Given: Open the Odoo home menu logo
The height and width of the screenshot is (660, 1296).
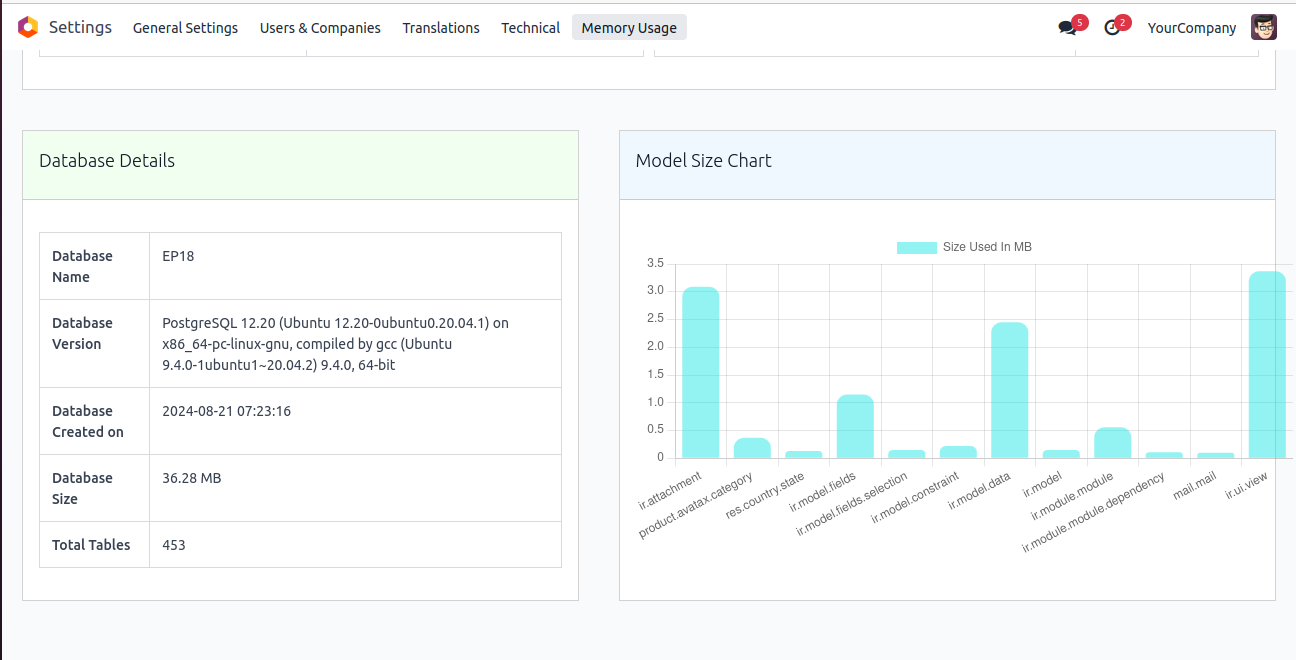Looking at the screenshot, I should click(x=28, y=27).
